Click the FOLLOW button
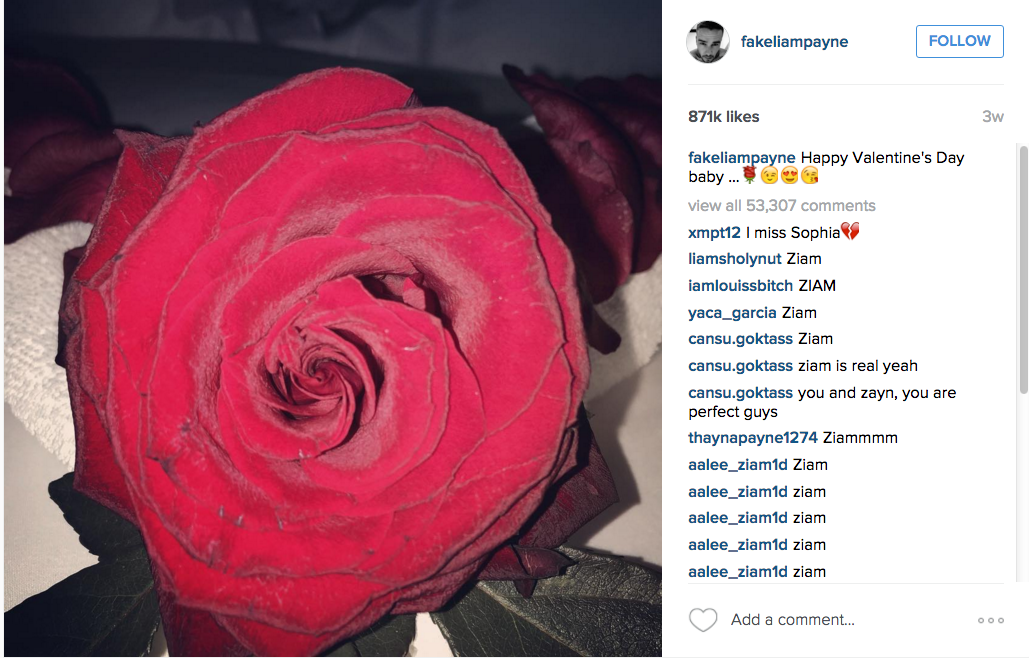This screenshot has width=1029, height=658. (959, 41)
